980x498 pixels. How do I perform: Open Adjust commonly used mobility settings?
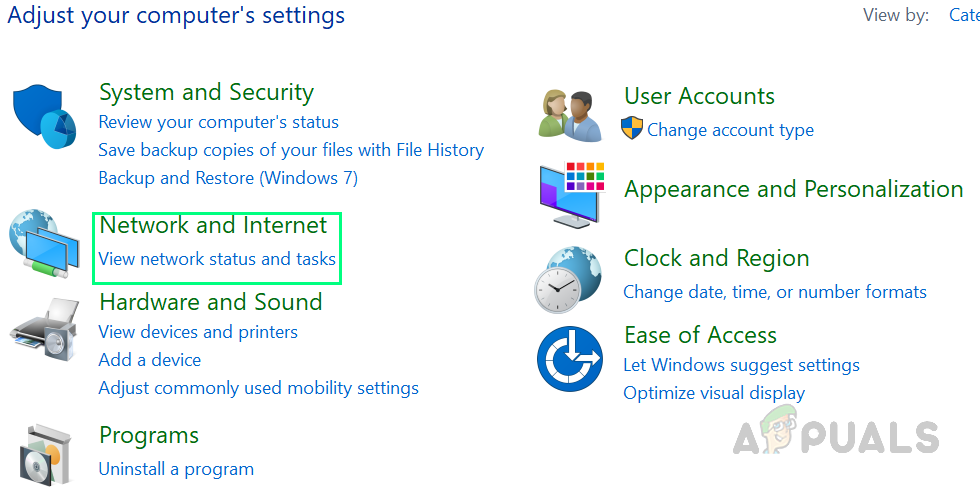coord(258,388)
